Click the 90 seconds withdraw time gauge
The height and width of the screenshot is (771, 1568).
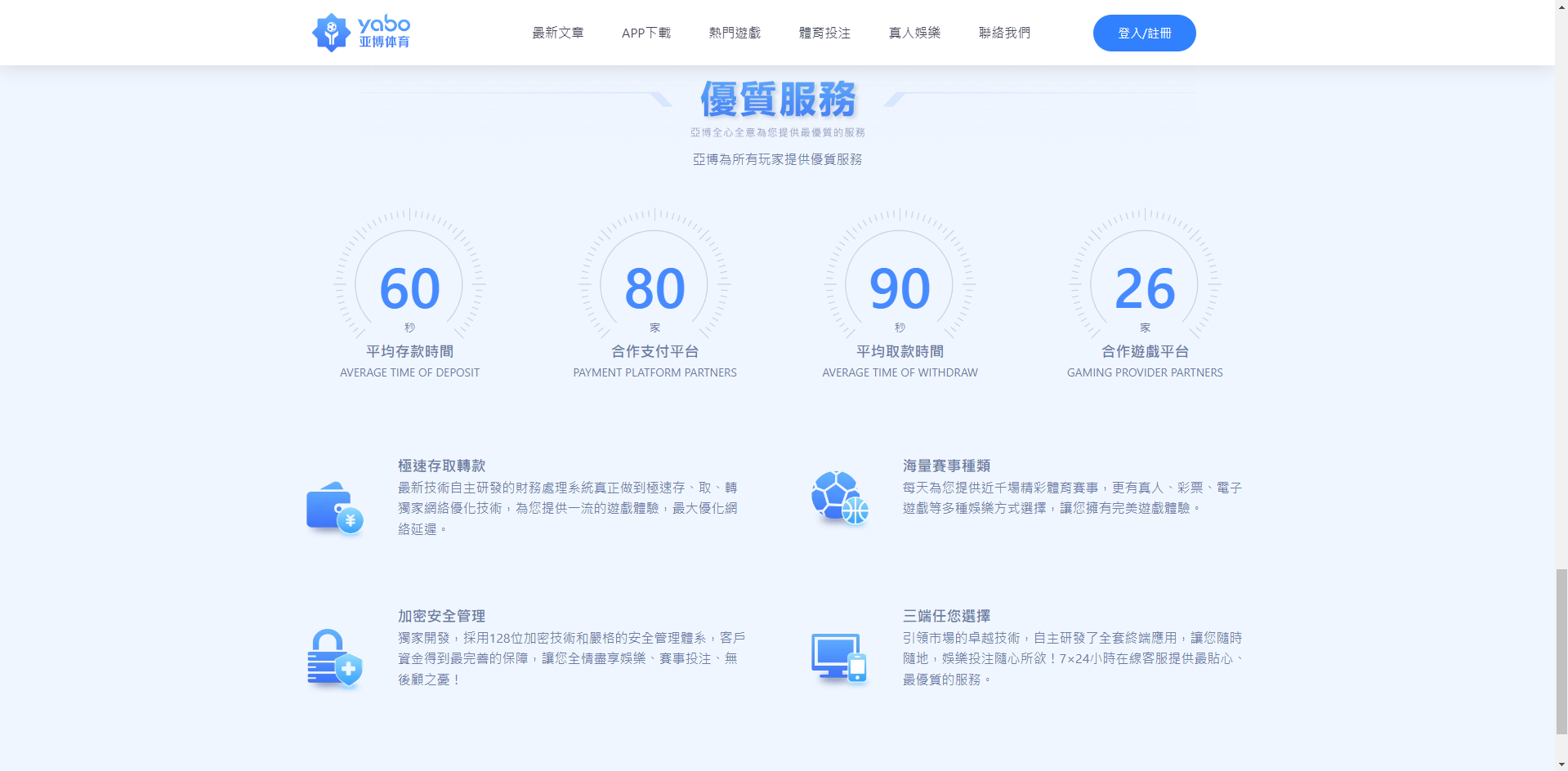[900, 286]
